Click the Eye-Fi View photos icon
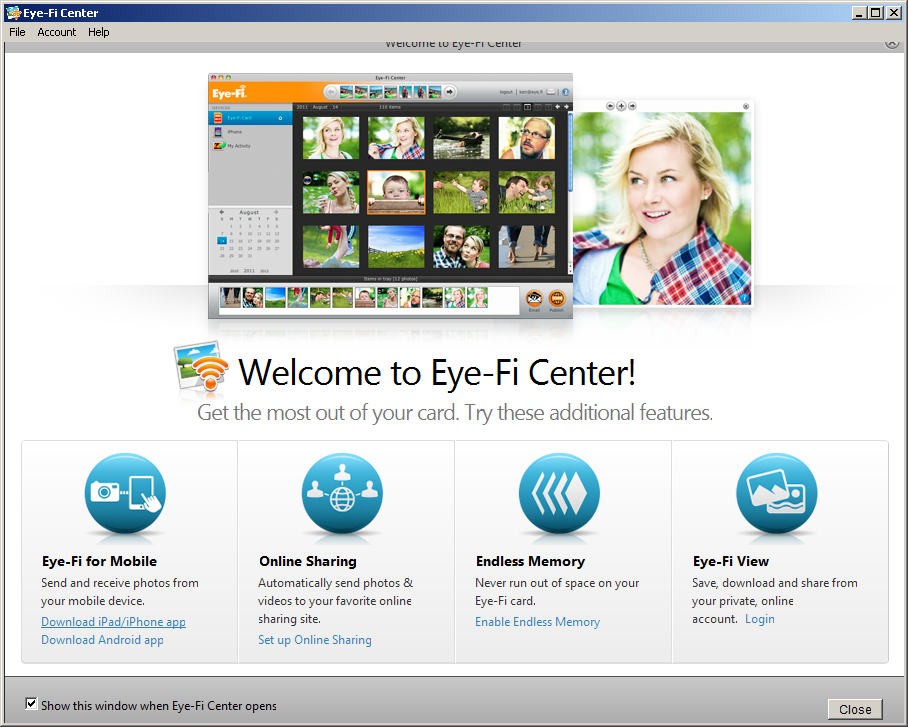The width and height of the screenshot is (908, 727). [776, 494]
